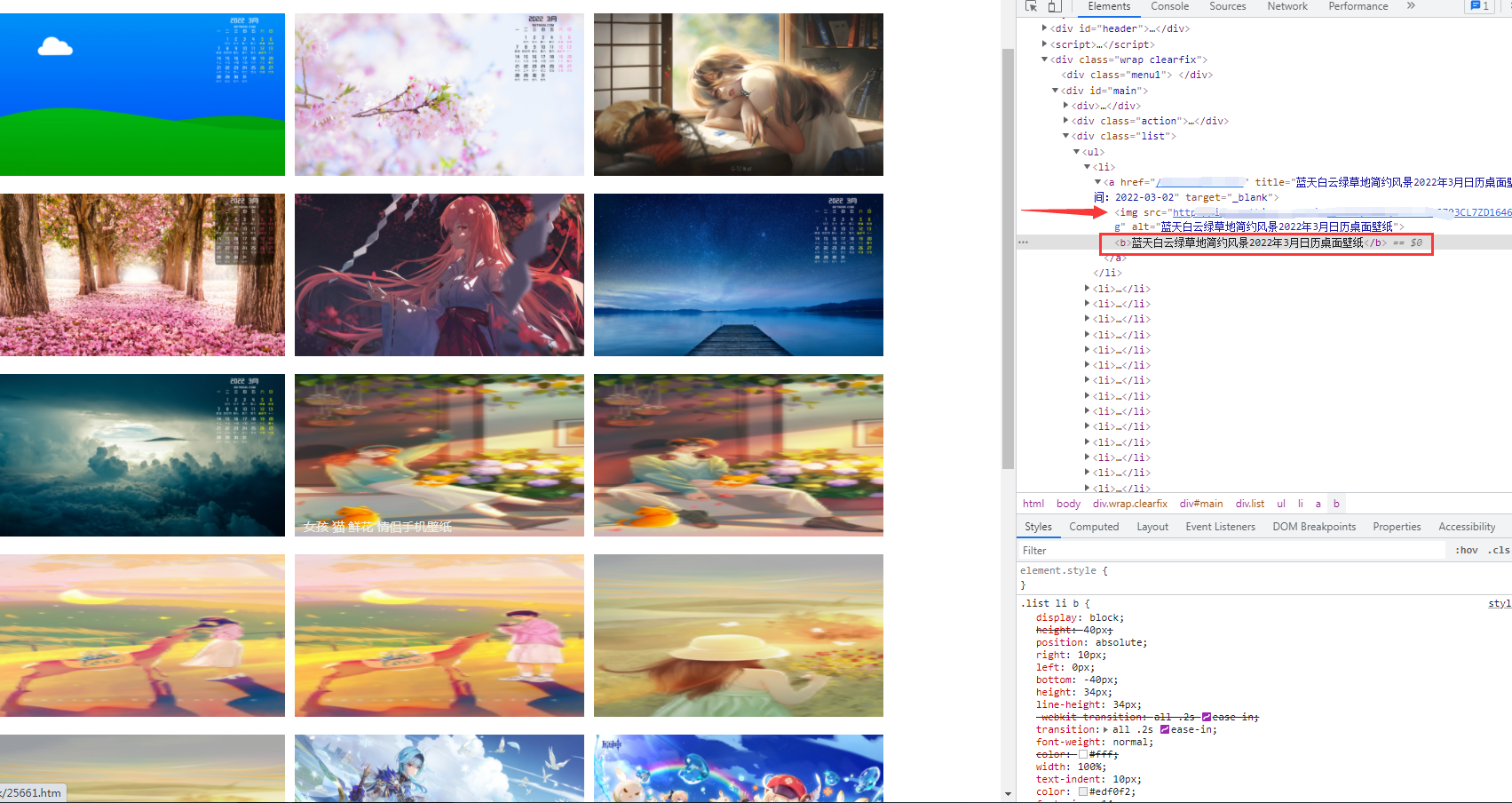Open the Layout pane tab
The image size is (1512, 803).
click(x=1152, y=527)
